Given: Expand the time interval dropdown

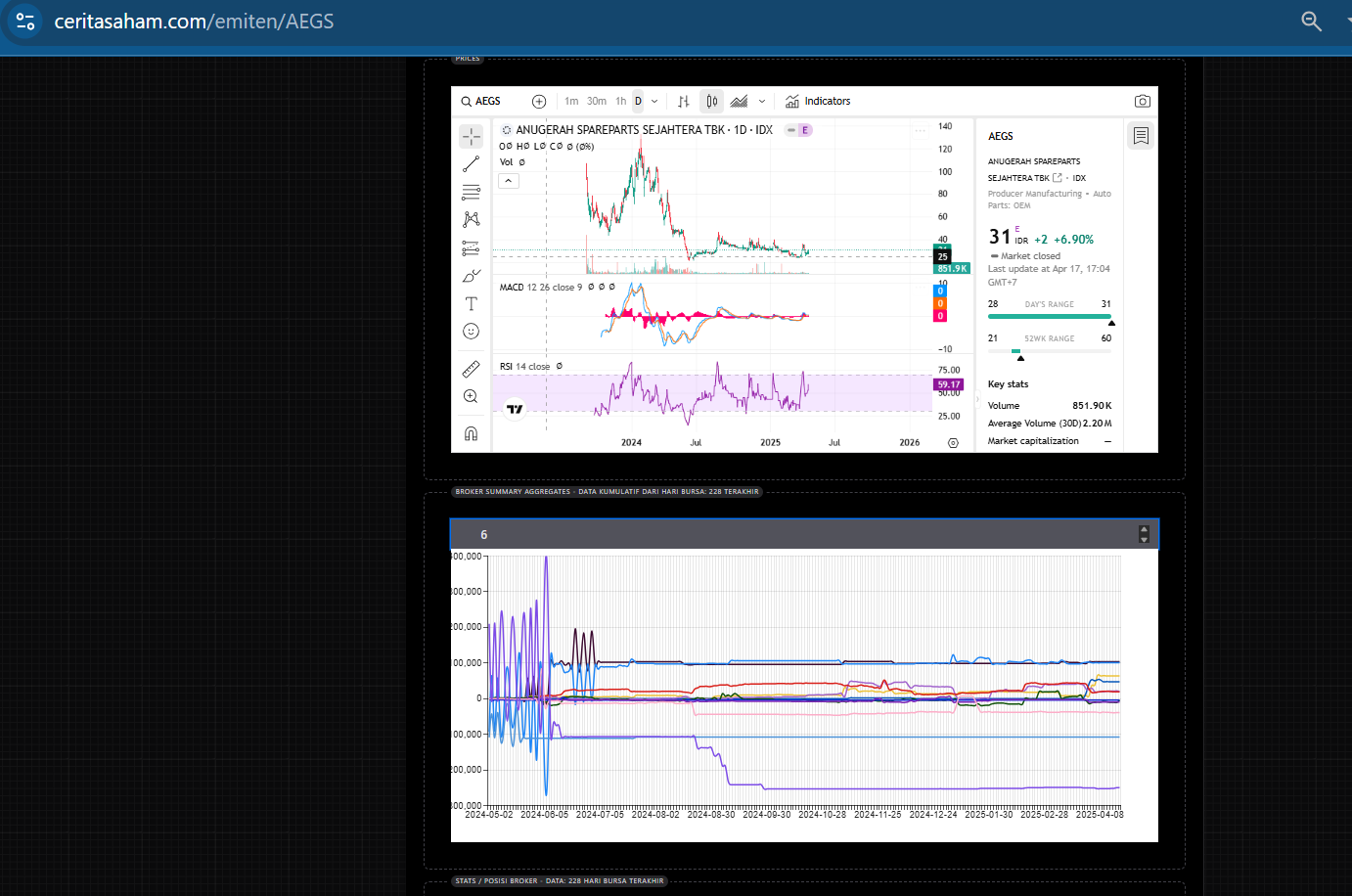Looking at the screenshot, I should click(x=654, y=101).
